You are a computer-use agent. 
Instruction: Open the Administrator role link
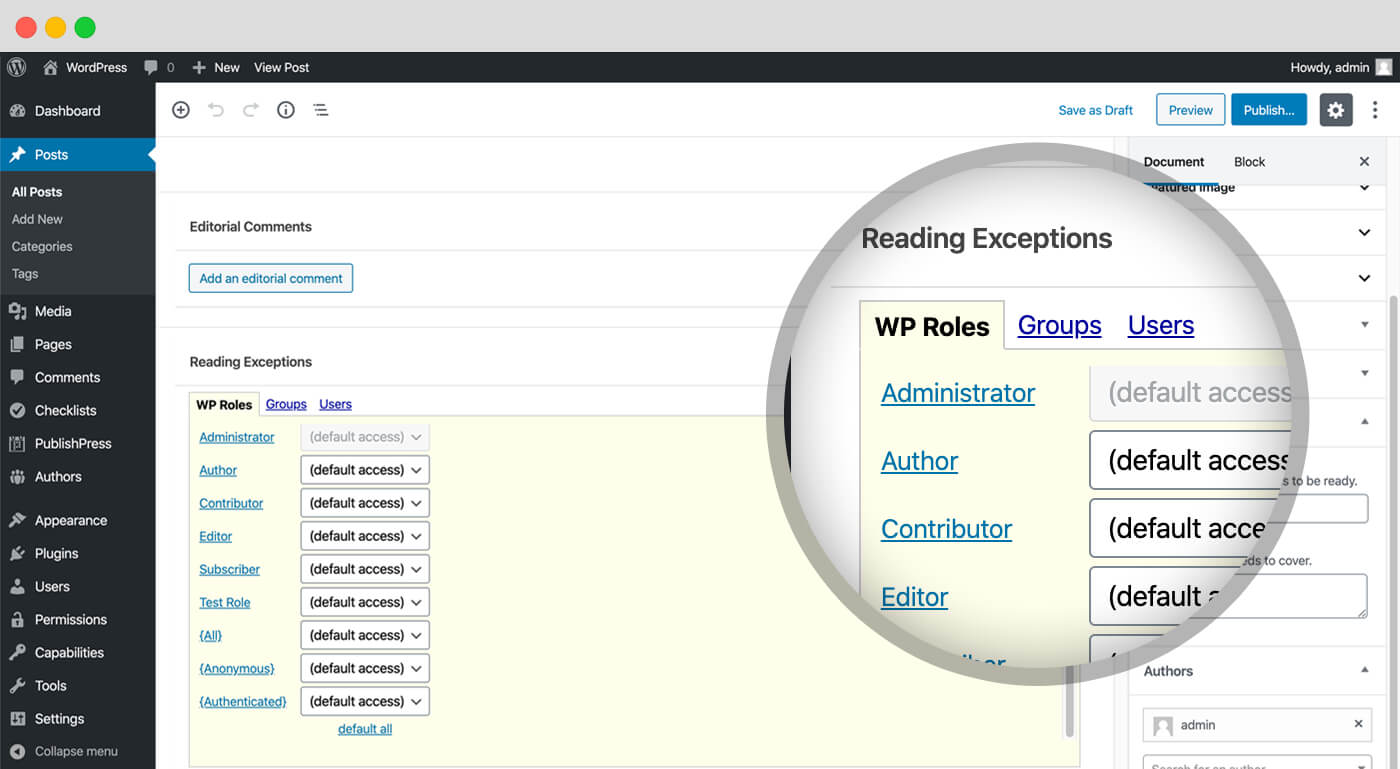[x=237, y=437]
